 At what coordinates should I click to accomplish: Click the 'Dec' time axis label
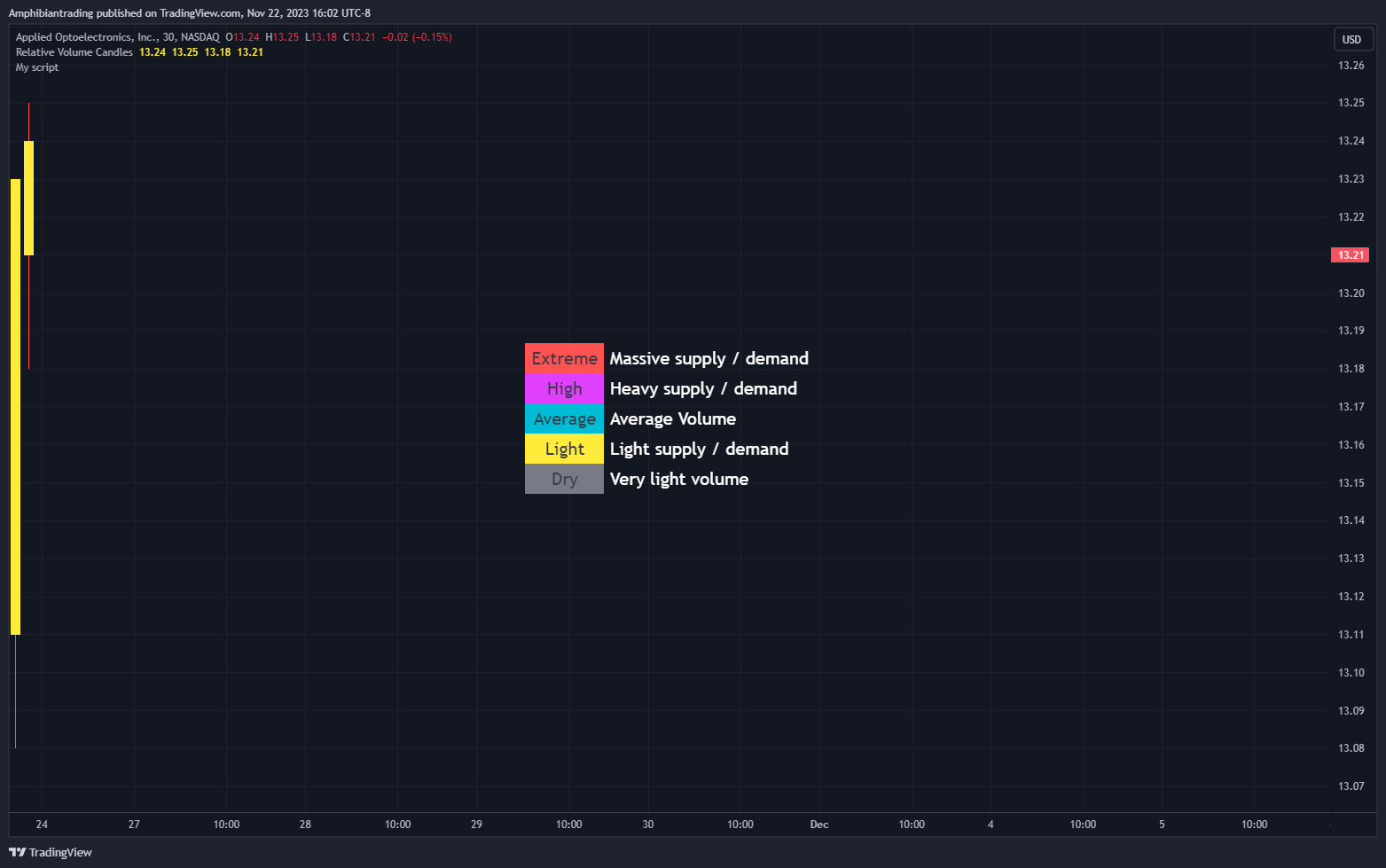(x=819, y=825)
